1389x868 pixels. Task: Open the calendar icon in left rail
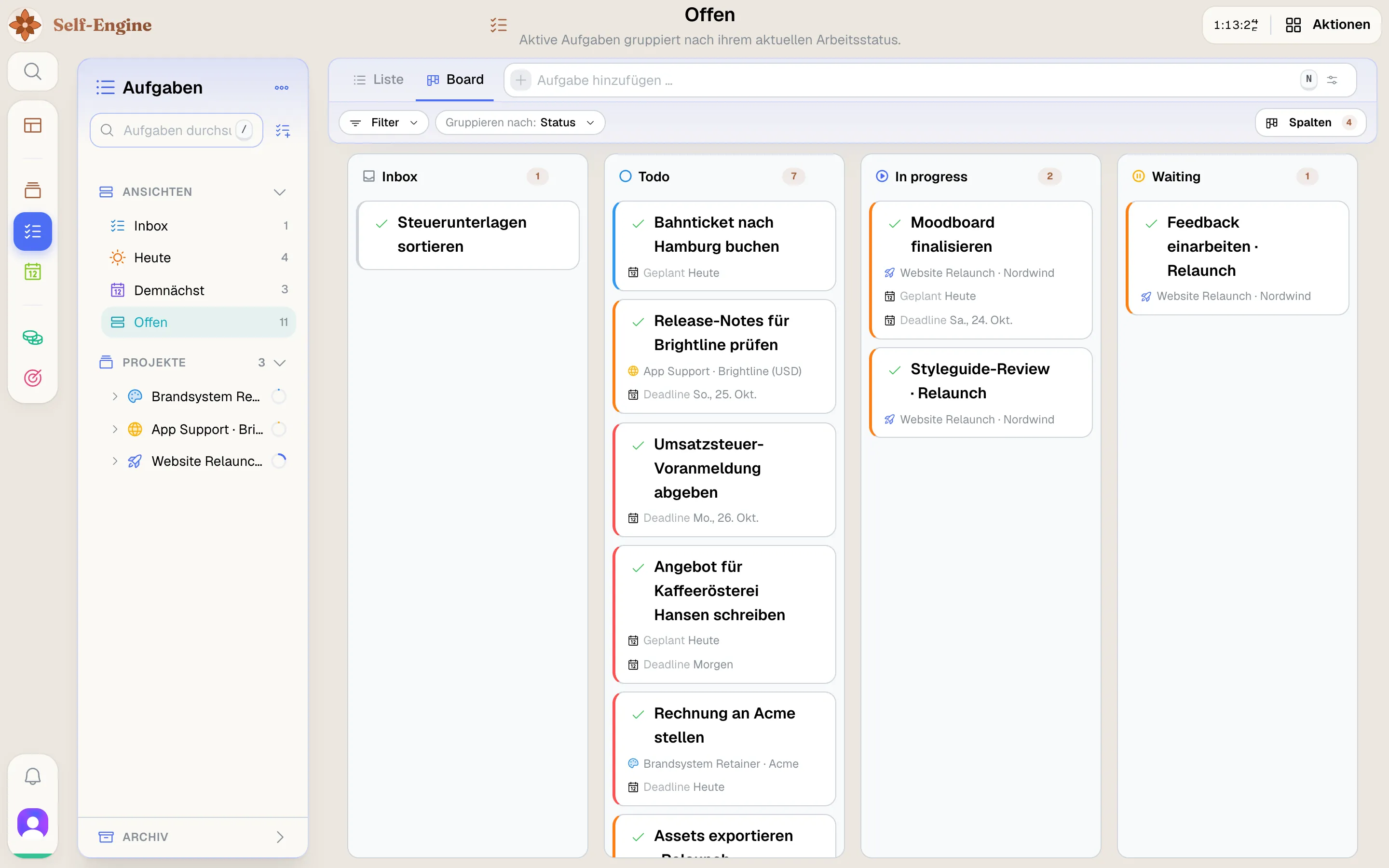pyautogui.click(x=33, y=271)
